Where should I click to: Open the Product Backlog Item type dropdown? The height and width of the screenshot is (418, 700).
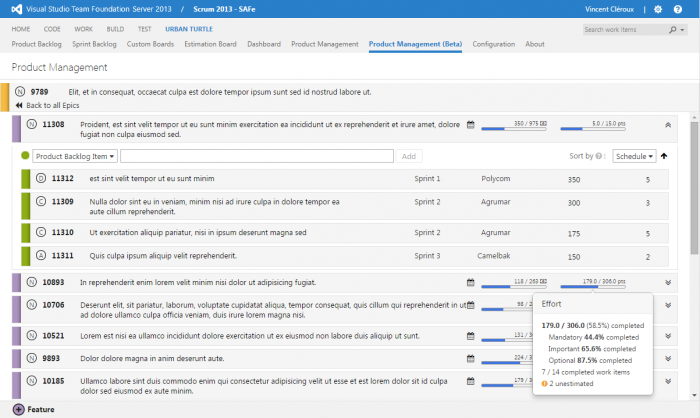tap(75, 156)
